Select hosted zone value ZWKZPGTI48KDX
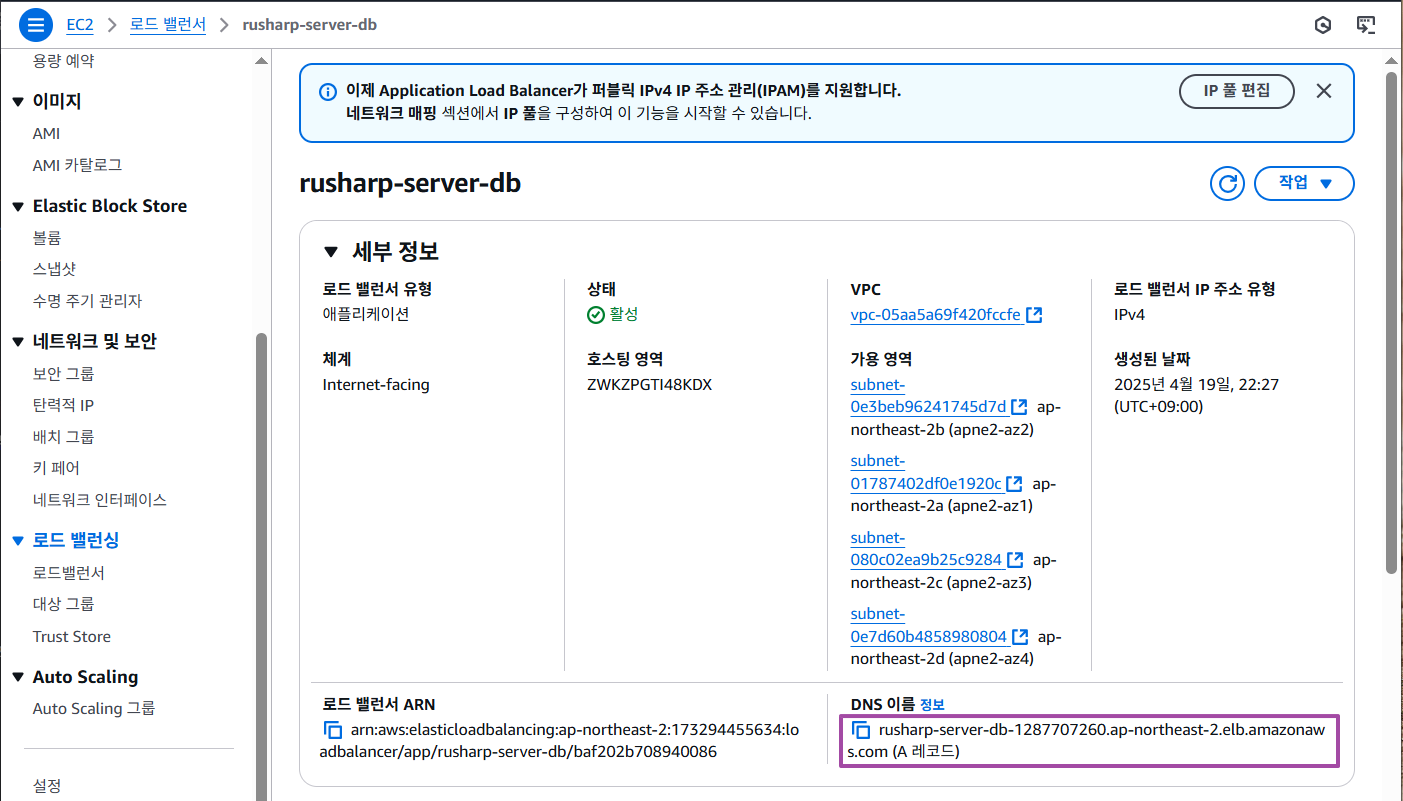 point(650,385)
